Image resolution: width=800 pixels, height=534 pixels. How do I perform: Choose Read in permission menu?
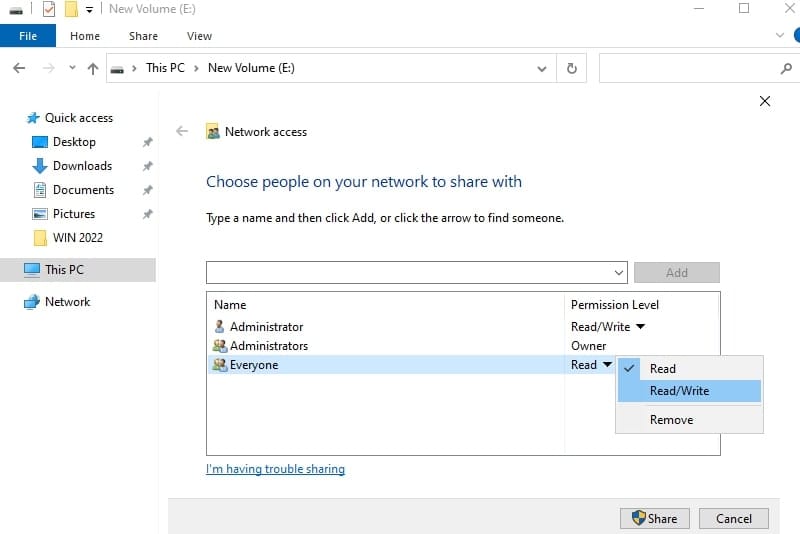click(x=689, y=368)
